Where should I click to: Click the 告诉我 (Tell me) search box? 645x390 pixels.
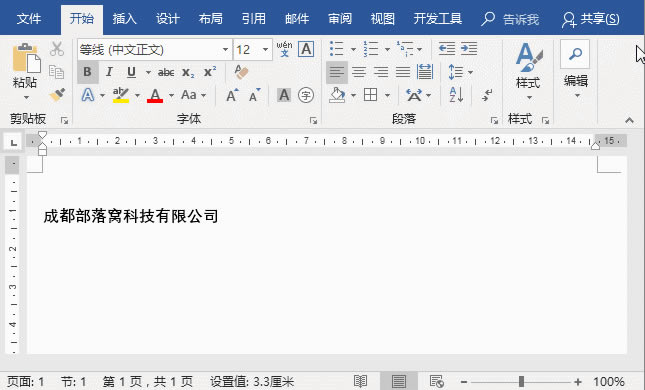click(510, 19)
